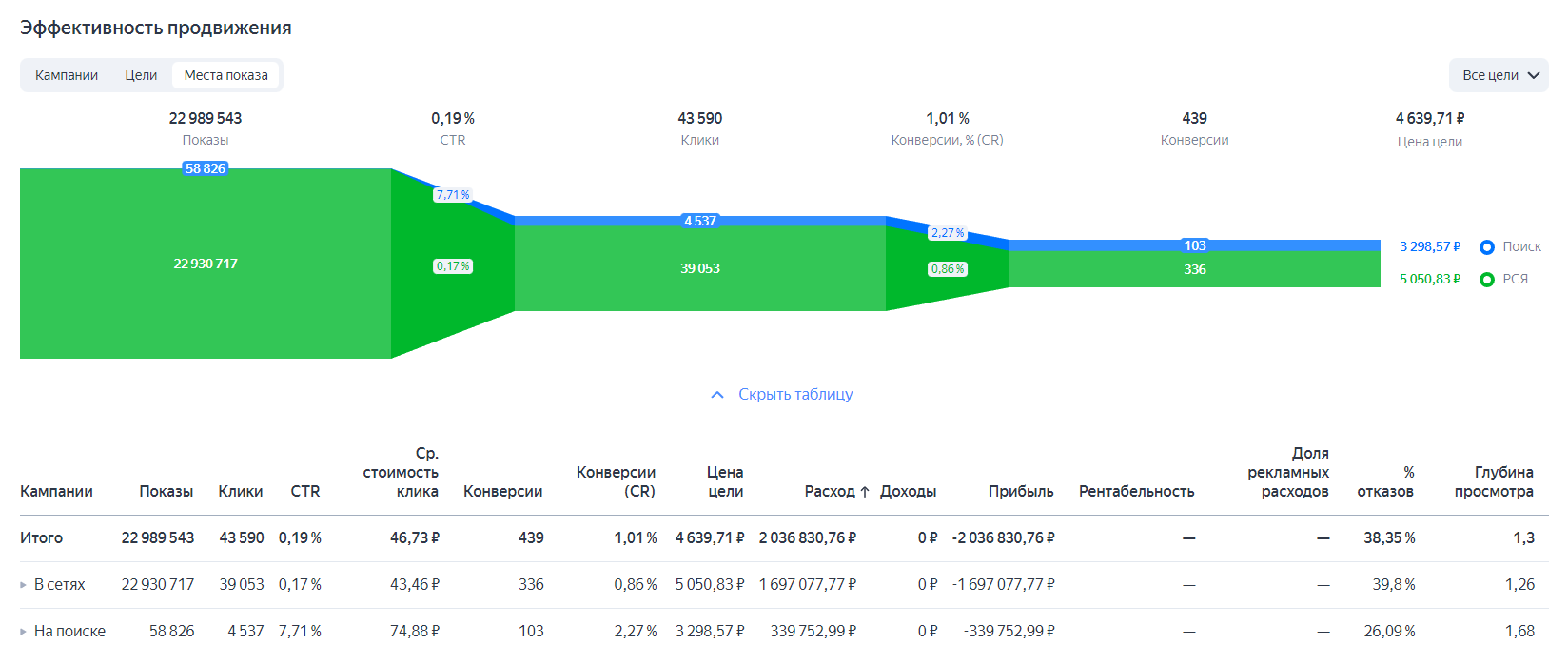1568x664 pixels.
Task: Toggle the Поиск legend marker
Action: coord(1487,247)
